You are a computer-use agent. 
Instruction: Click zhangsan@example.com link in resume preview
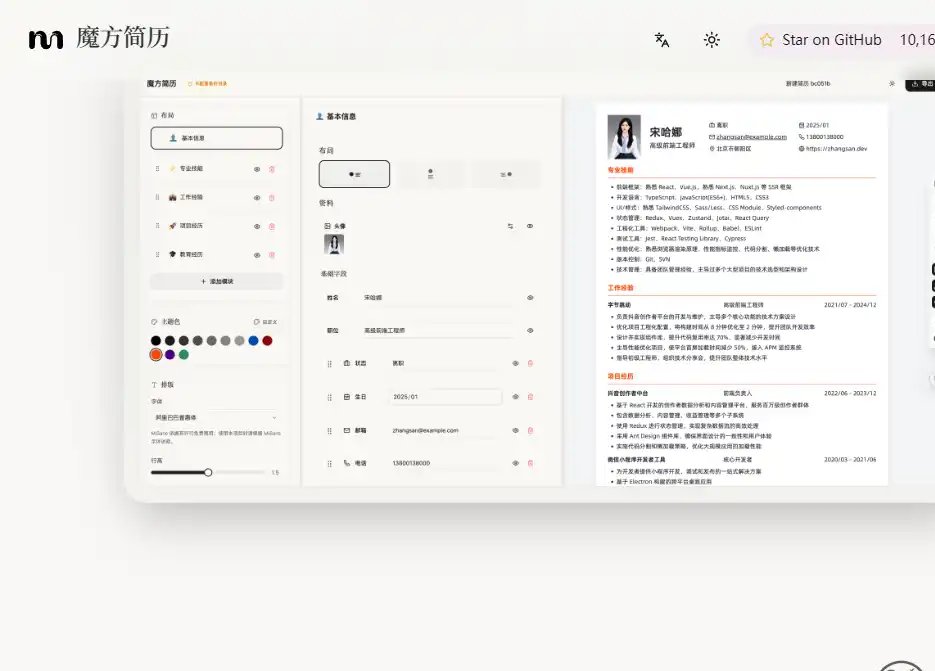751,137
